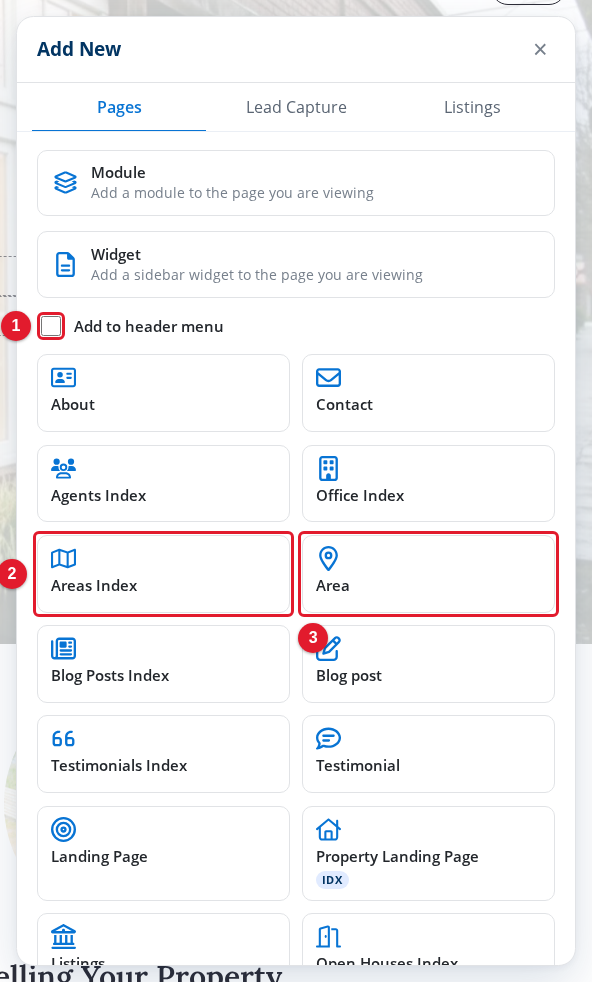Image resolution: width=592 pixels, height=982 pixels.
Task: Click the Add New dialog title
Action: click(x=79, y=49)
